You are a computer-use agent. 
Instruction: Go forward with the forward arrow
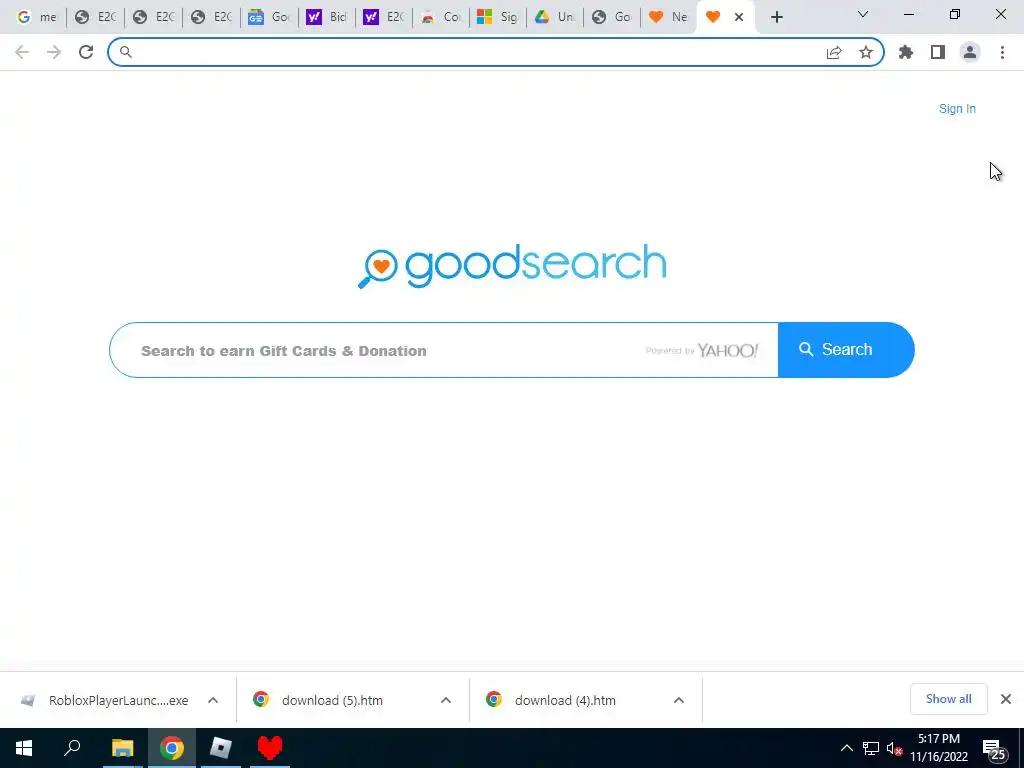[x=54, y=52]
